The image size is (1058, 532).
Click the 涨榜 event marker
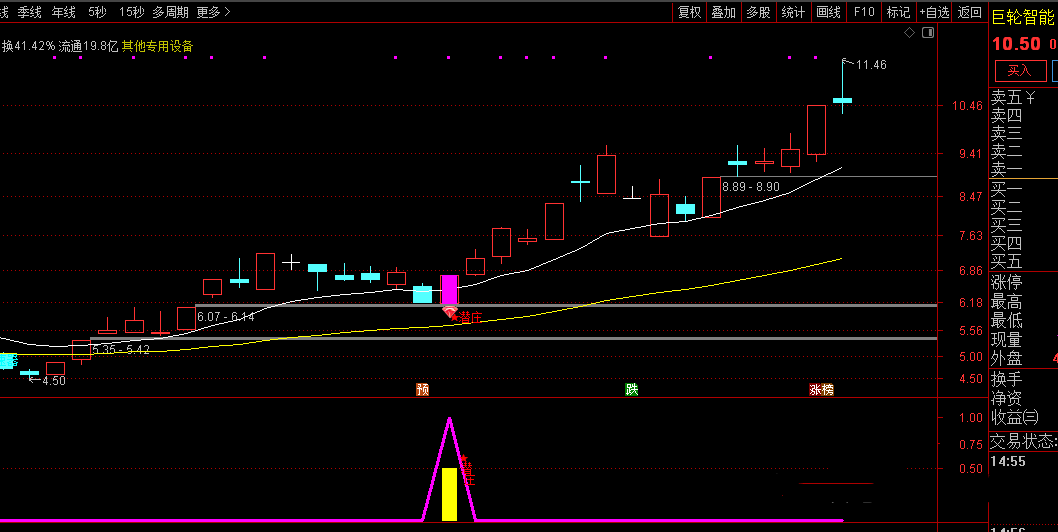(x=821, y=389)
